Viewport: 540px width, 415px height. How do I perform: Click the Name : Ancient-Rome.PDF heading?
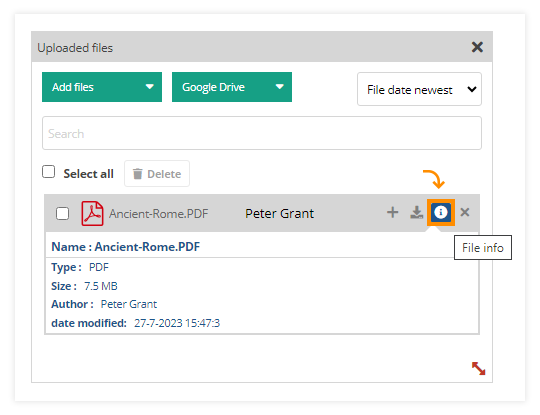click(125, 247)
